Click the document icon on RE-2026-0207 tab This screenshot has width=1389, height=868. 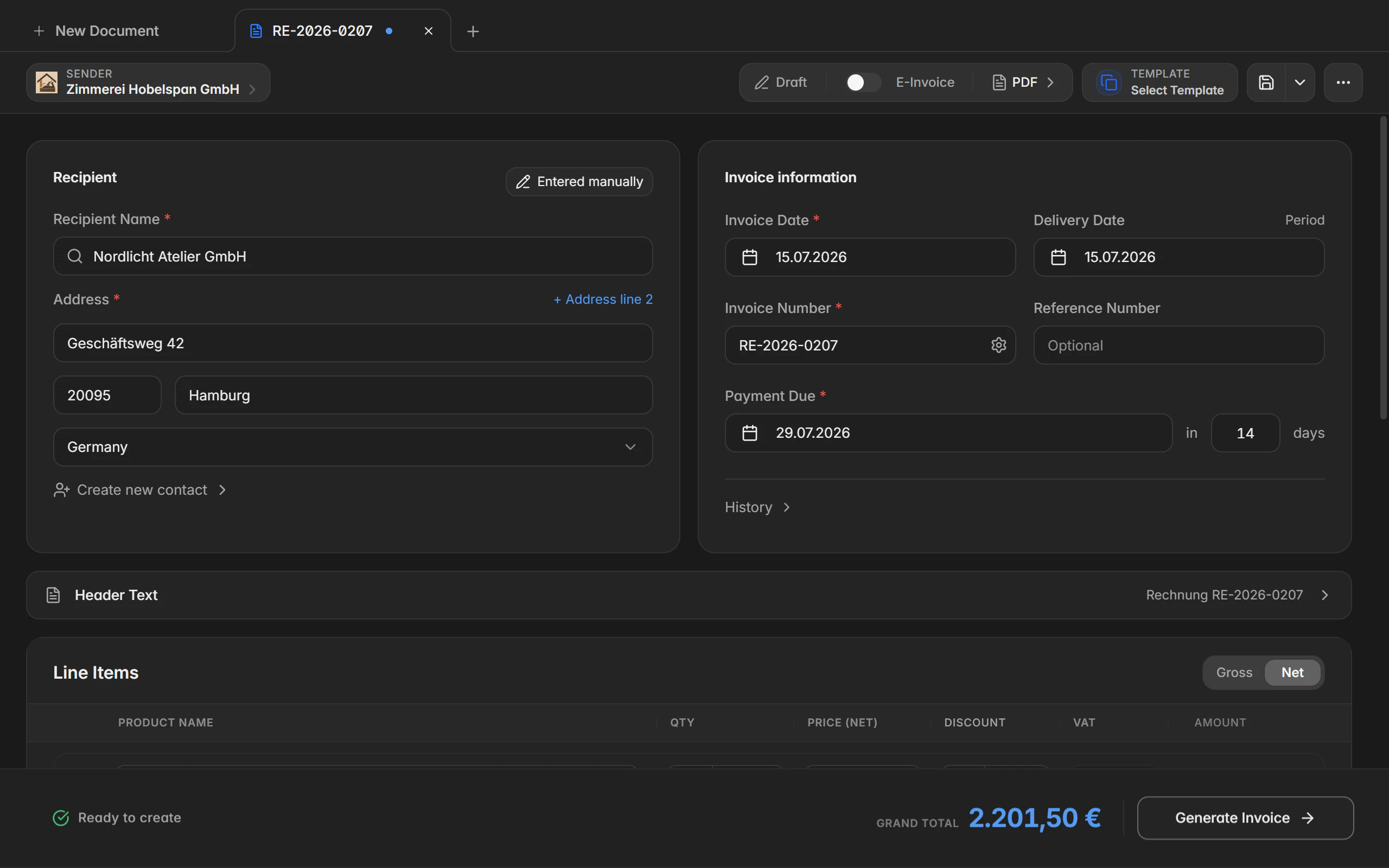[256, 31]
